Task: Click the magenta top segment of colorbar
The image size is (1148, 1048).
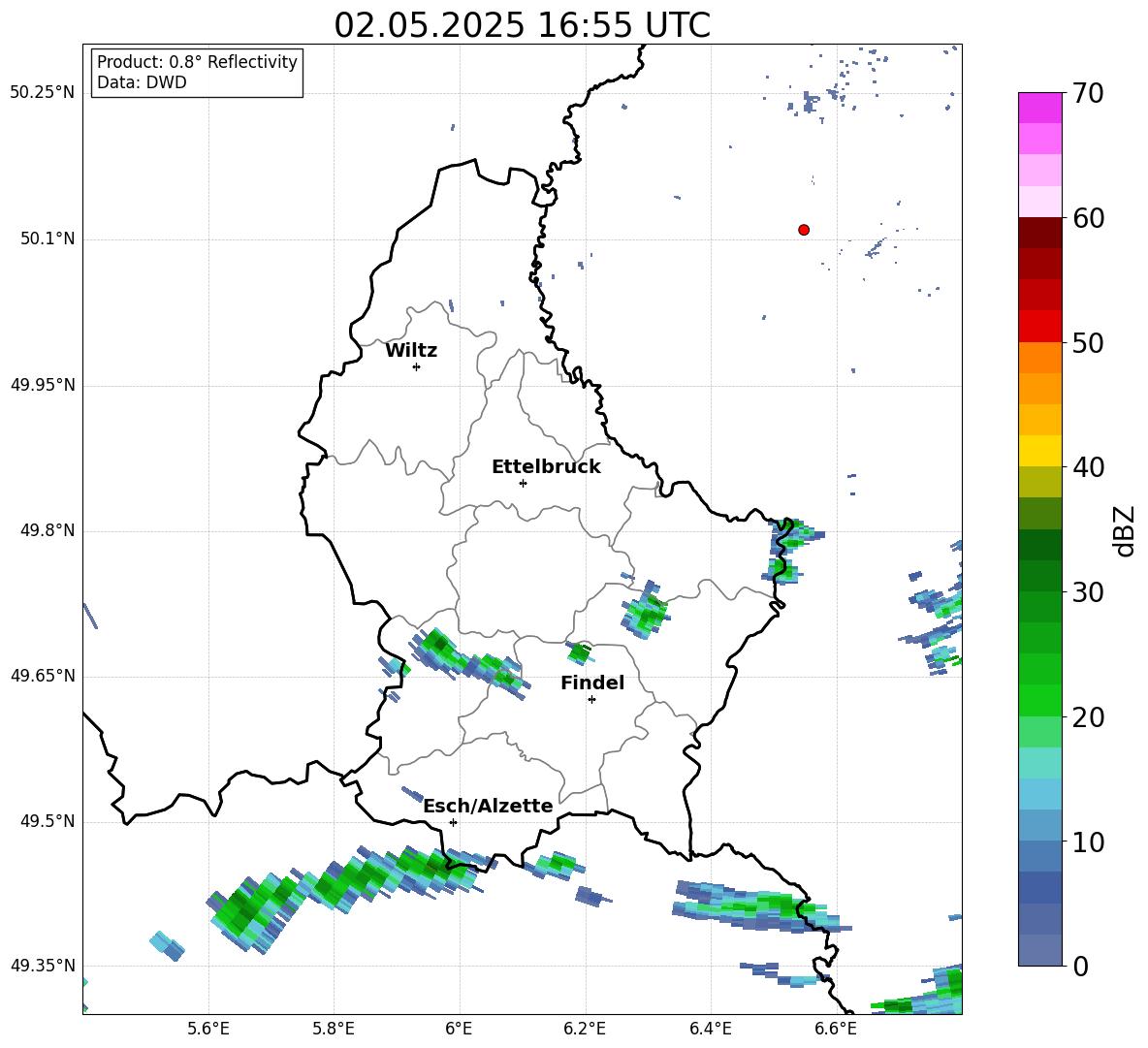Action: (x=1039, y=109)
